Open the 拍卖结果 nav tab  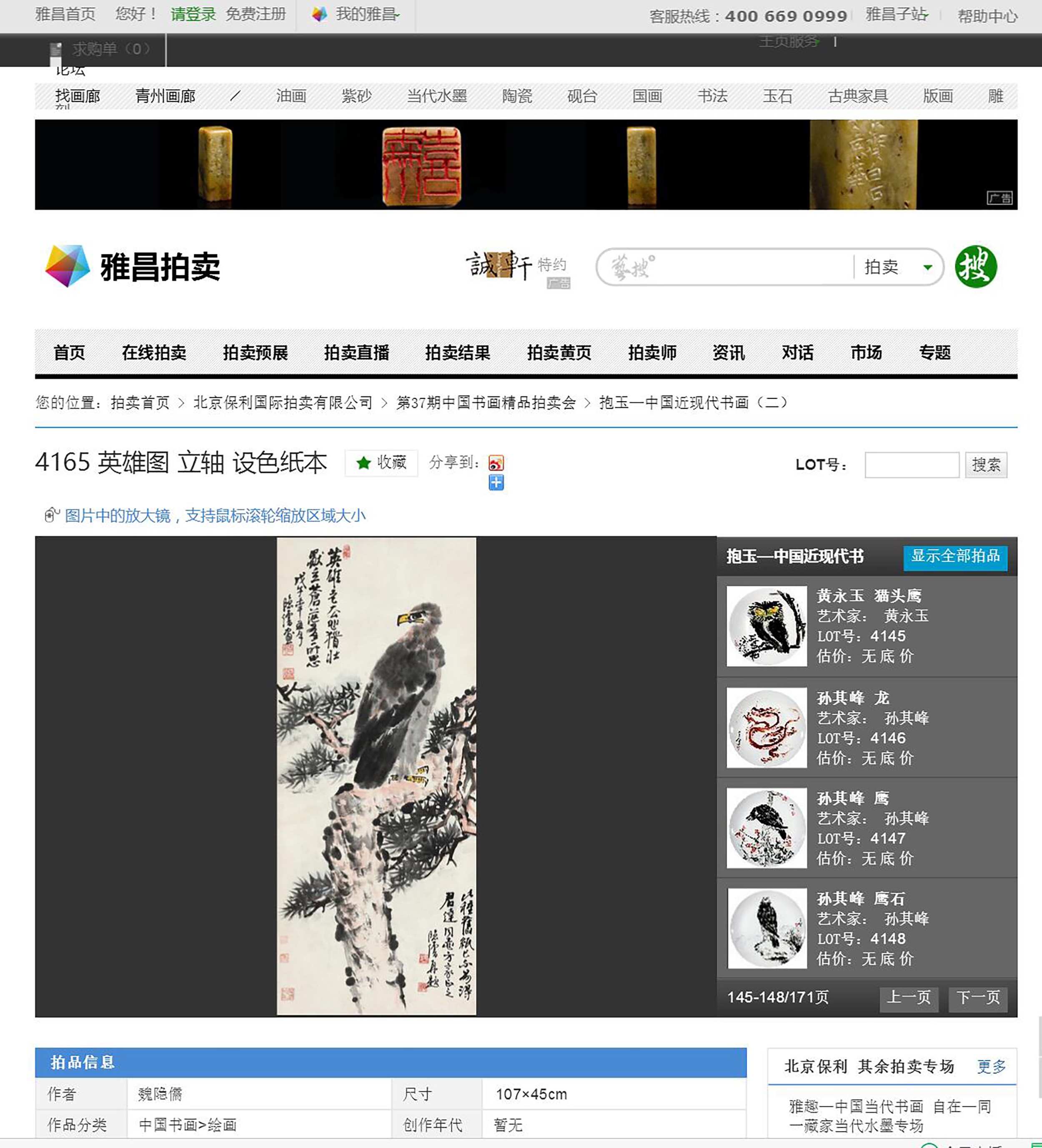[458, 352]
